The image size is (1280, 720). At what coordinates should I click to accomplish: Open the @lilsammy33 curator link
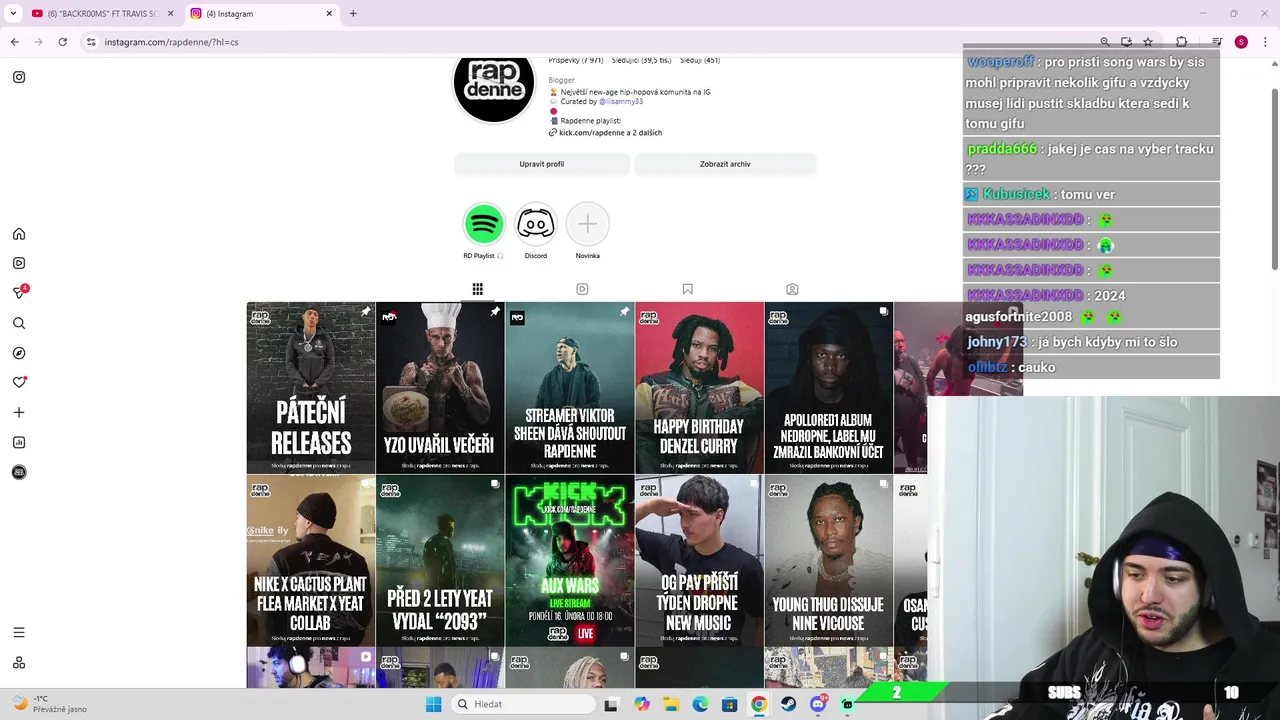pos(621,101)
